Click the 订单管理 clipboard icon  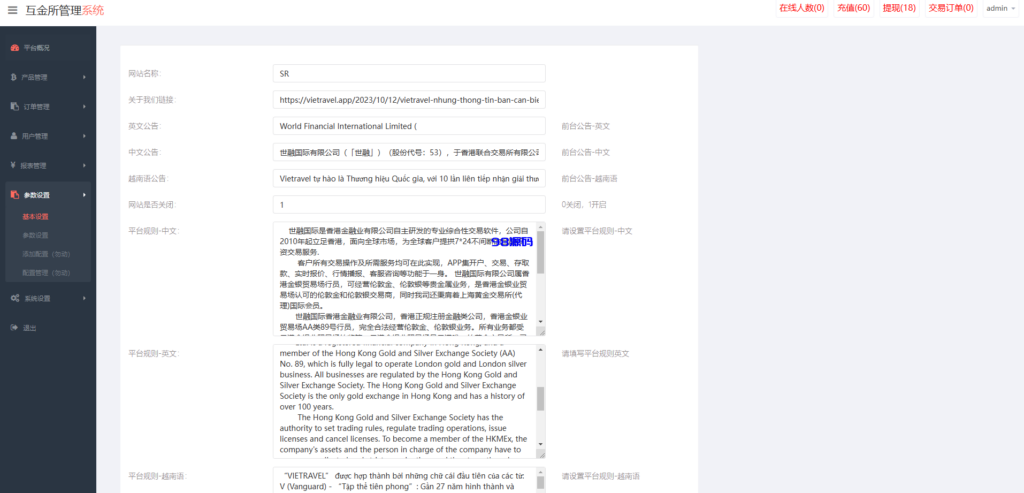[14, 106]
